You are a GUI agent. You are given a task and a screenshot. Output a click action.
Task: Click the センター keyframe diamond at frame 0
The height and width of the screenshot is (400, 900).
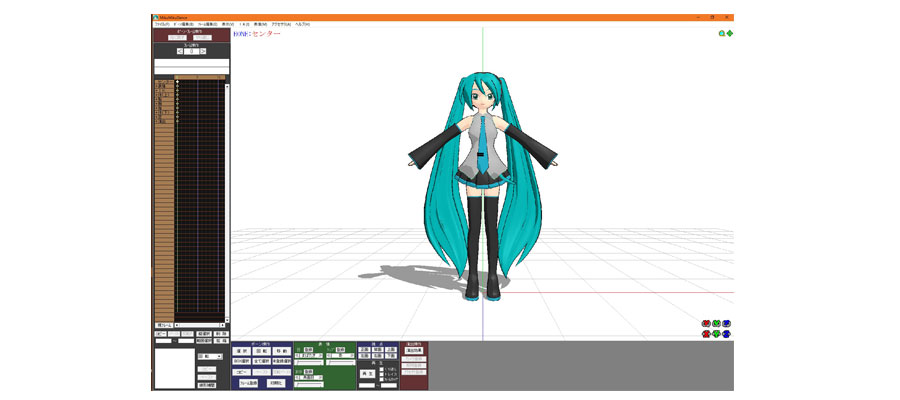177,81
